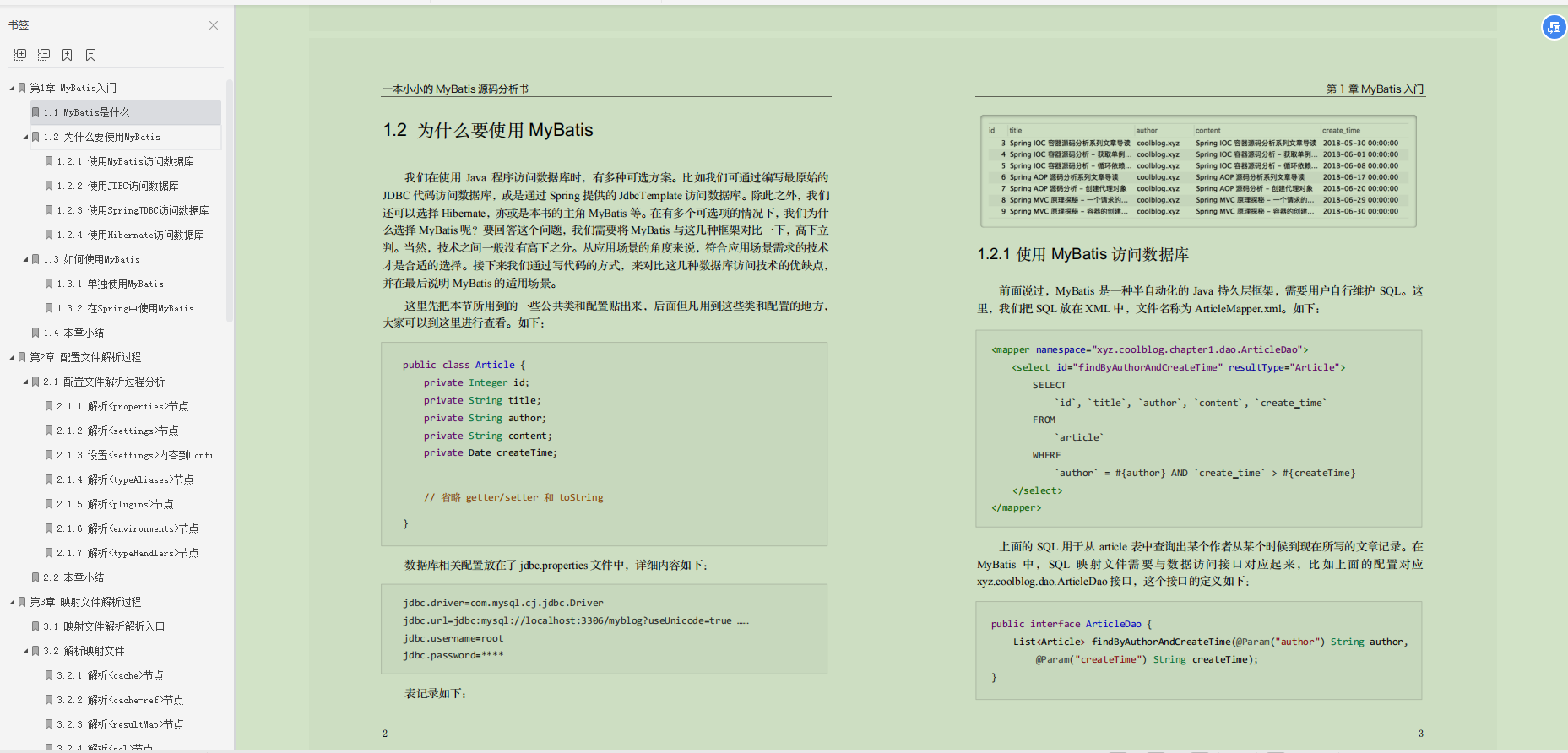Go to bookmark 2.1.4 解析<typeAliases>节点
The image size is (1568, 753).
pos(126,479)
